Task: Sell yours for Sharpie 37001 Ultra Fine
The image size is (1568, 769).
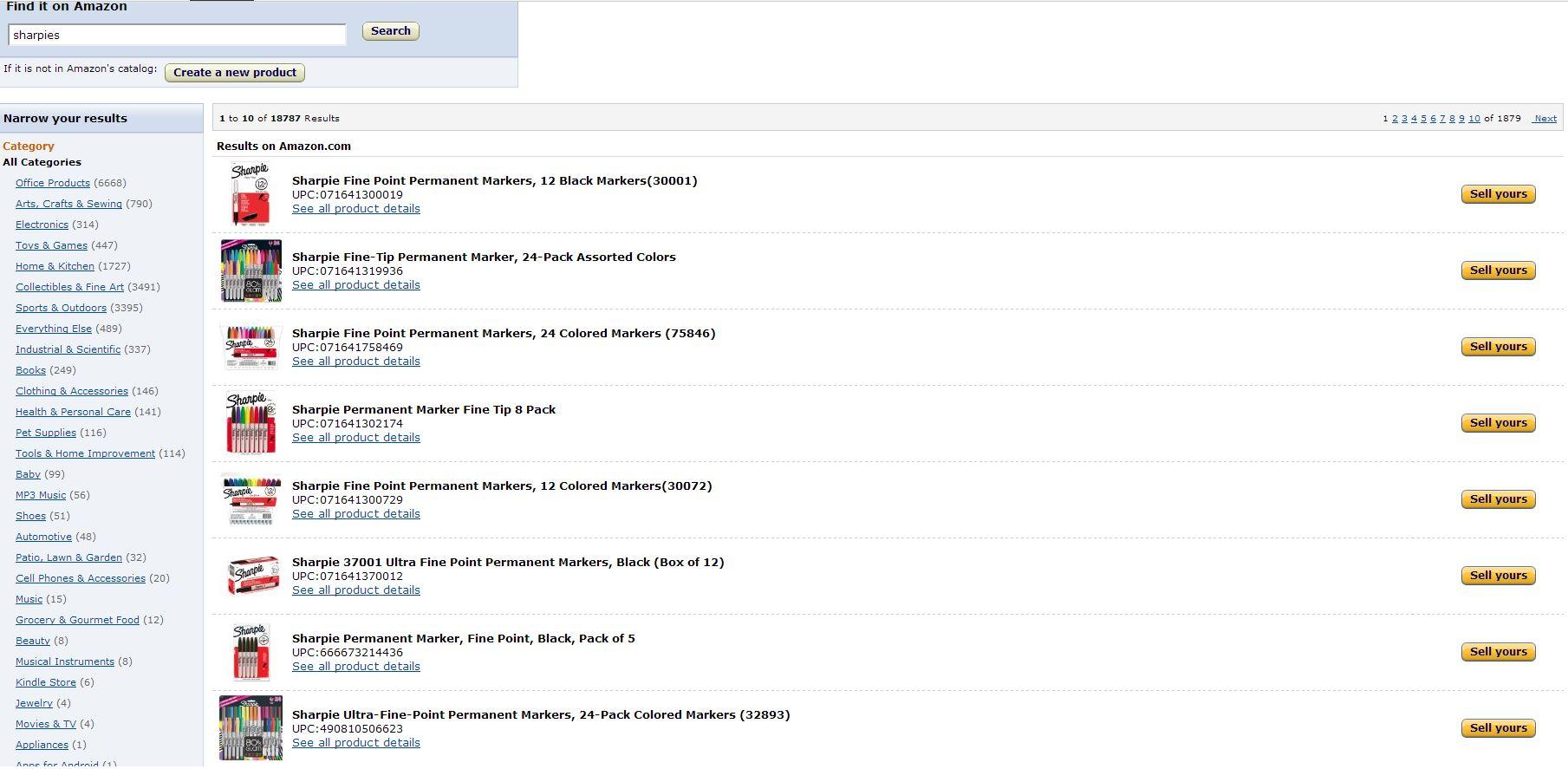Action: pyautogui.click(x=1499, y=576)
